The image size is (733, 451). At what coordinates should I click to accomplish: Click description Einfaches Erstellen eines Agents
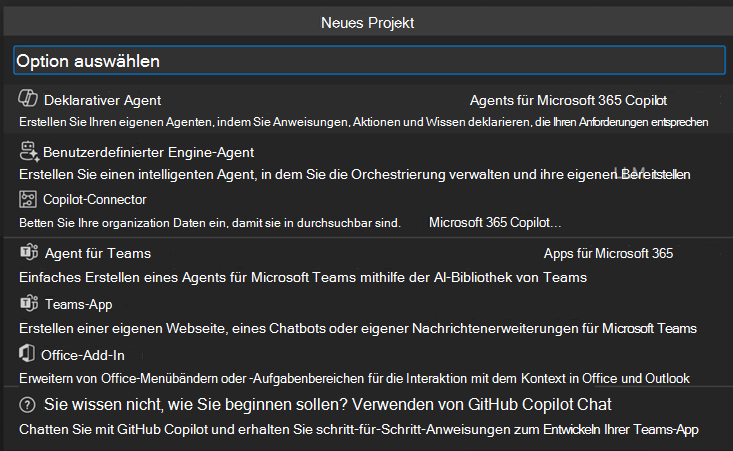point(303,278)
